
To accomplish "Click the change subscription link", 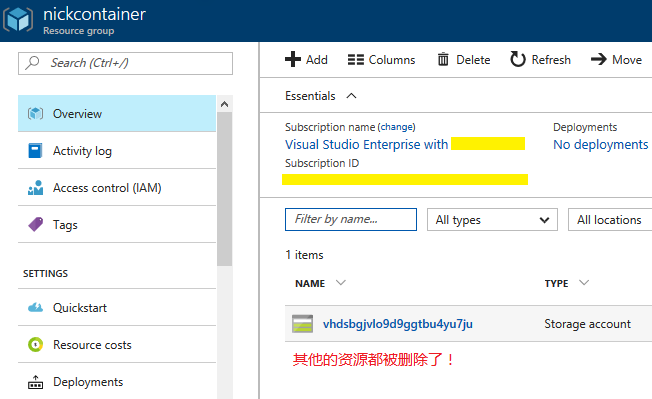I will coord(398,127).
